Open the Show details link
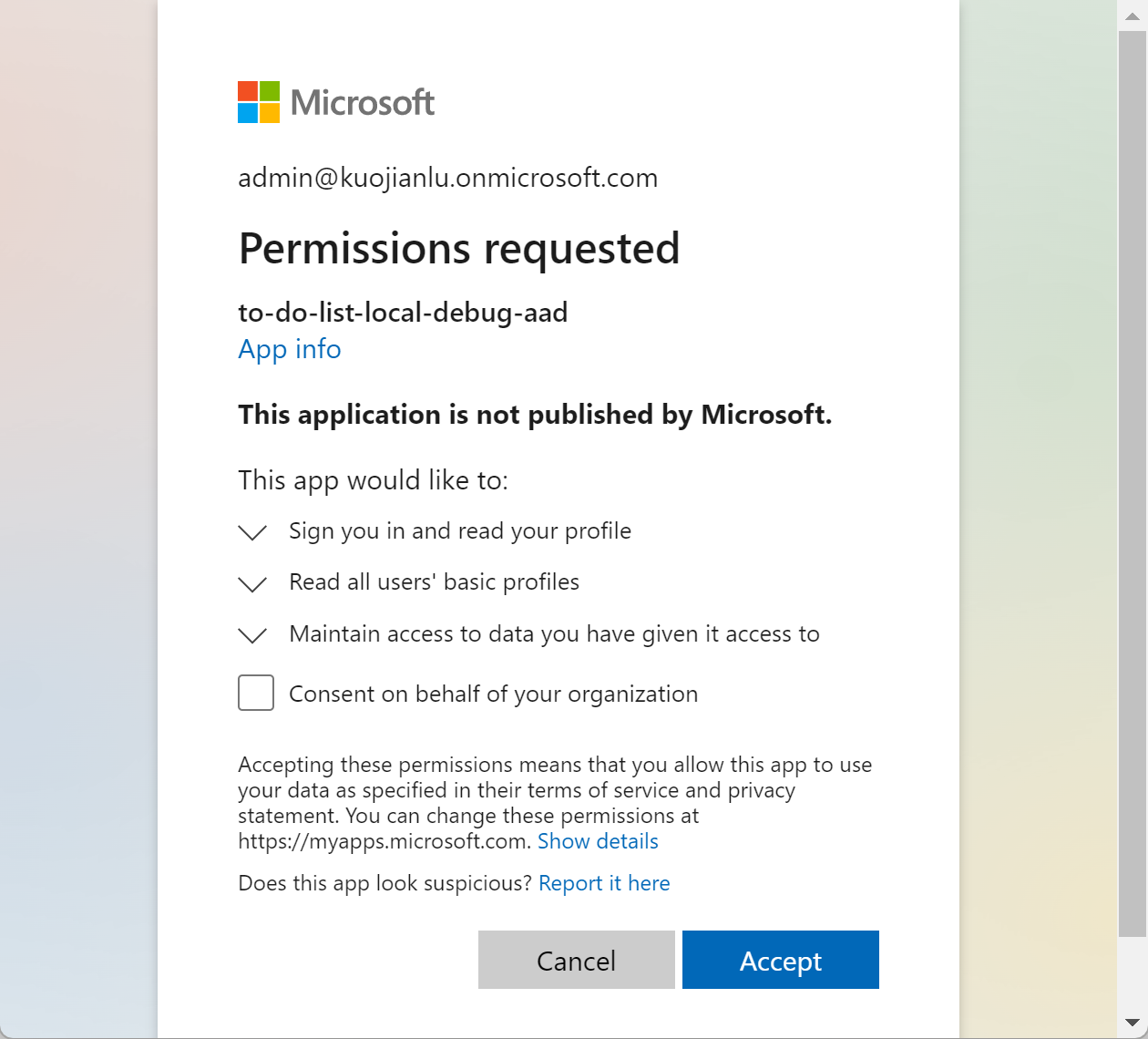Screen dimensions: 1148x1039 click(x=598, y=841)
